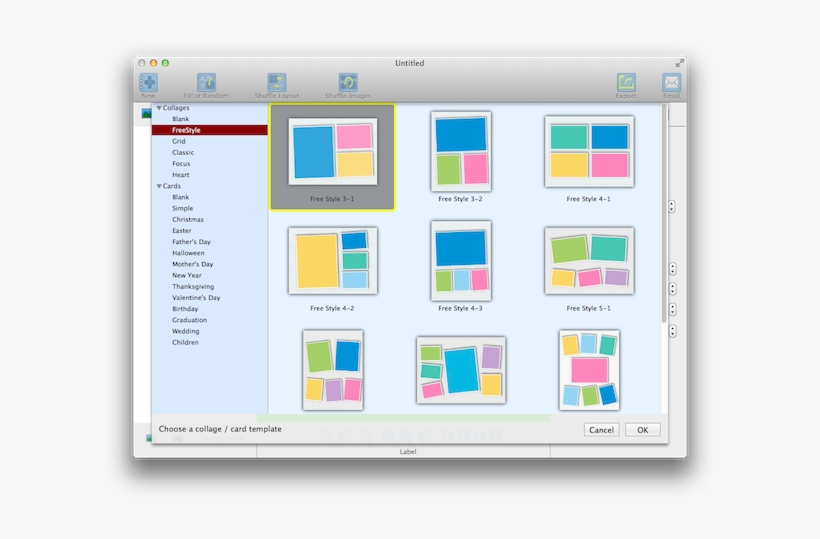Collapse the Cards category triangle
Screen dimensions: 820x539
159,186
